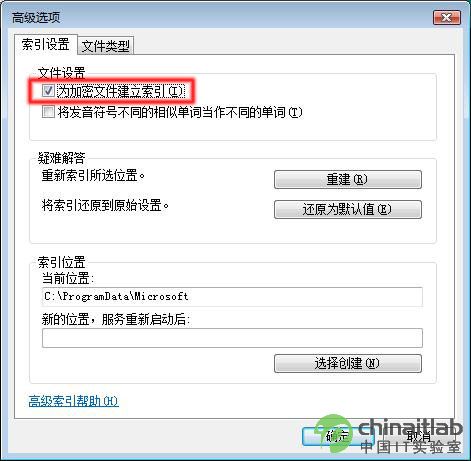
Task: Click the 新的位置，服务重新启动后 label
Action: (x=116, y=319)
